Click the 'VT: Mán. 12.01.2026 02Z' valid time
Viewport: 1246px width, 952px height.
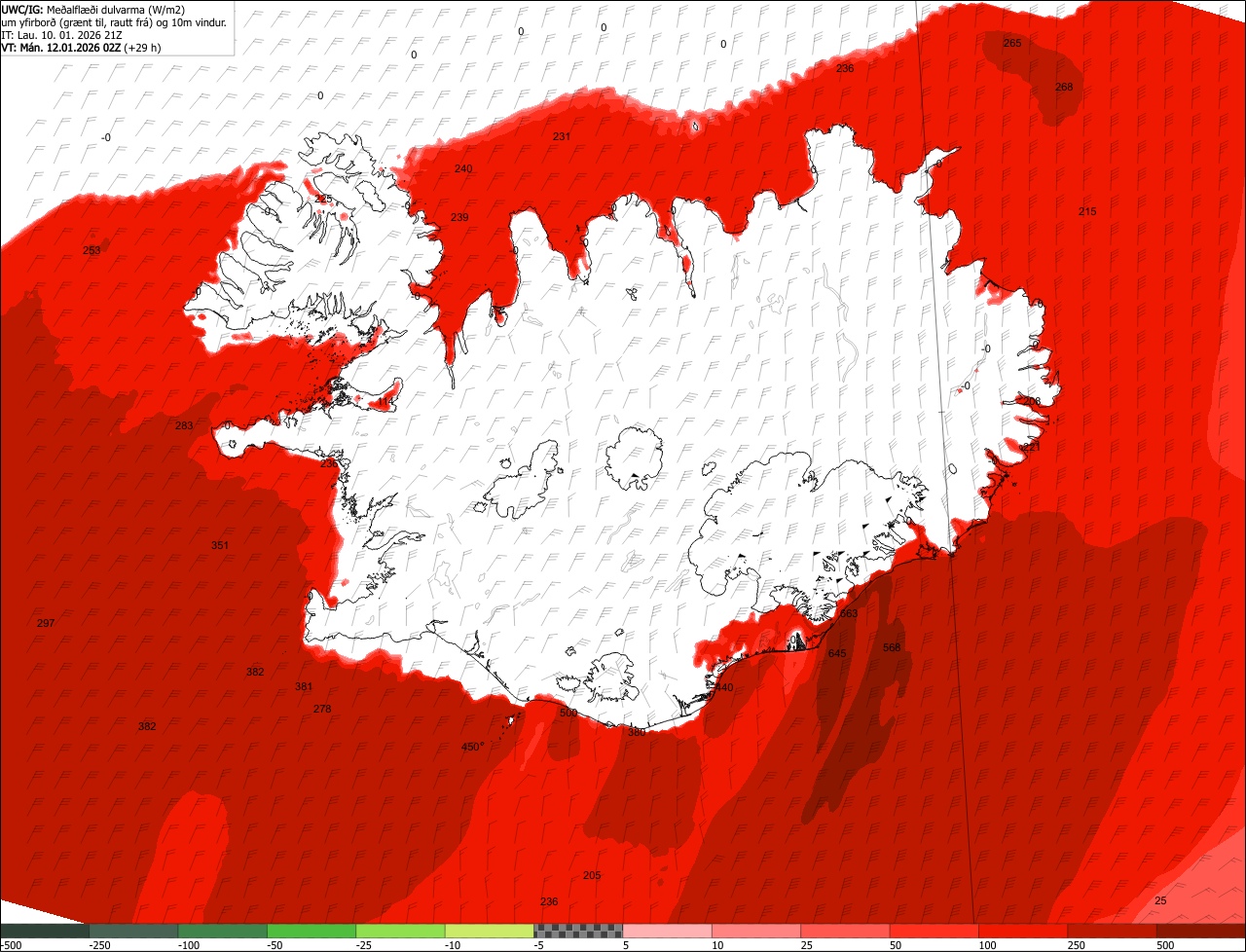(x=60, y=48)
